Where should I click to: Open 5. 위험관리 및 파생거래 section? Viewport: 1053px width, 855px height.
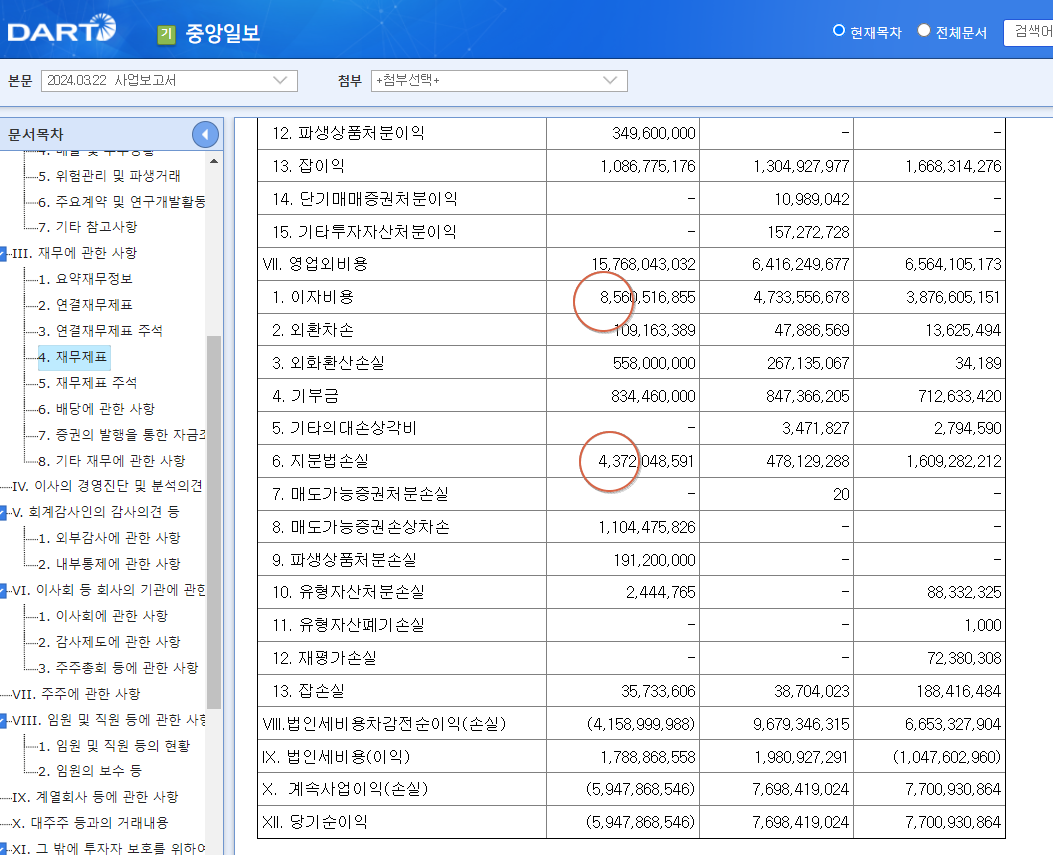[109, 176]
